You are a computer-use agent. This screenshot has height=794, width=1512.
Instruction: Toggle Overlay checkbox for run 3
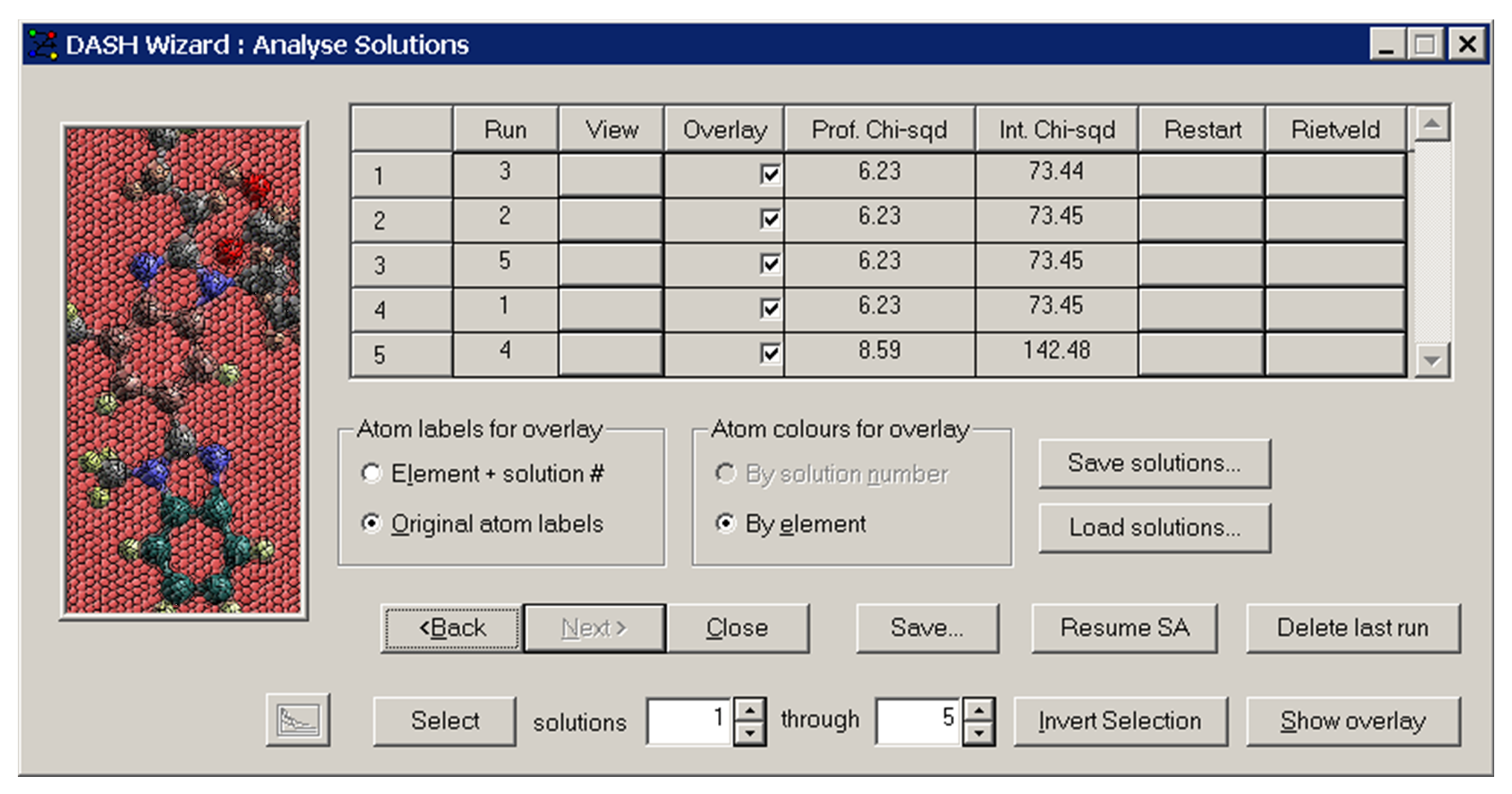[x=770, y=175]
